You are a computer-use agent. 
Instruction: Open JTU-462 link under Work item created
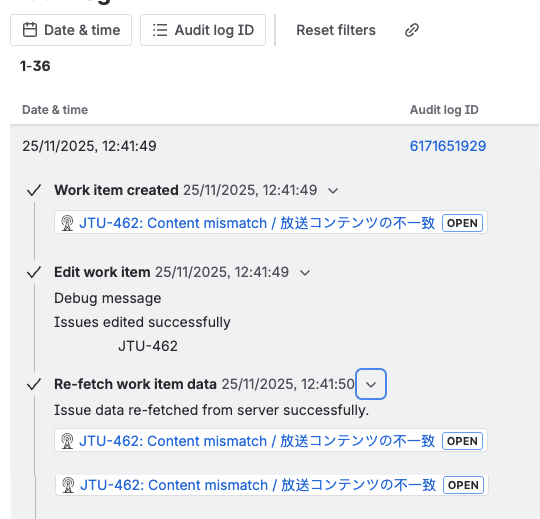[257, 223]
